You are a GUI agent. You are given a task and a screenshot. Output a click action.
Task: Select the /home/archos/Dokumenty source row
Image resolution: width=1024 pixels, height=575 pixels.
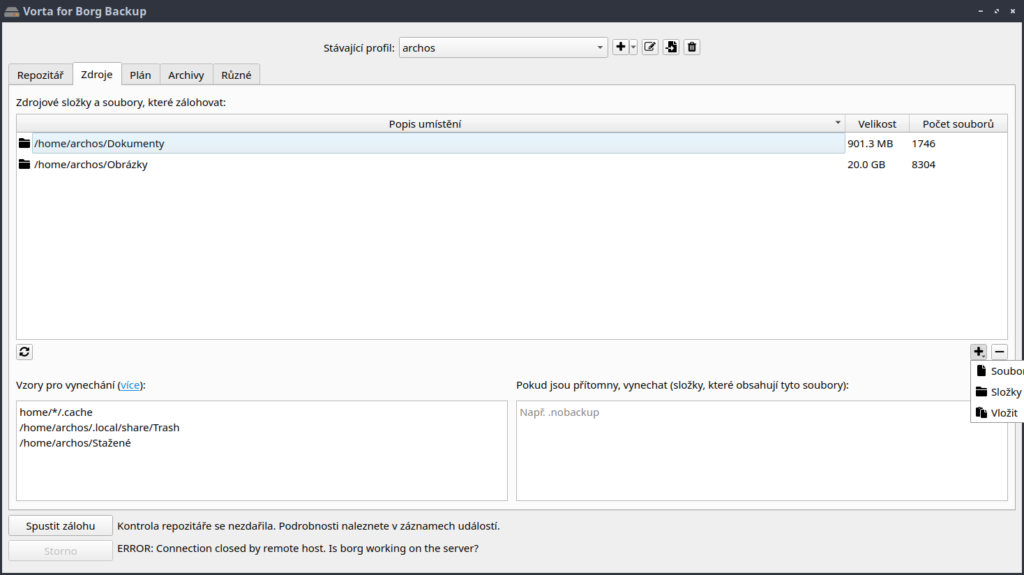pyautogui.click(x=430, y=143)
